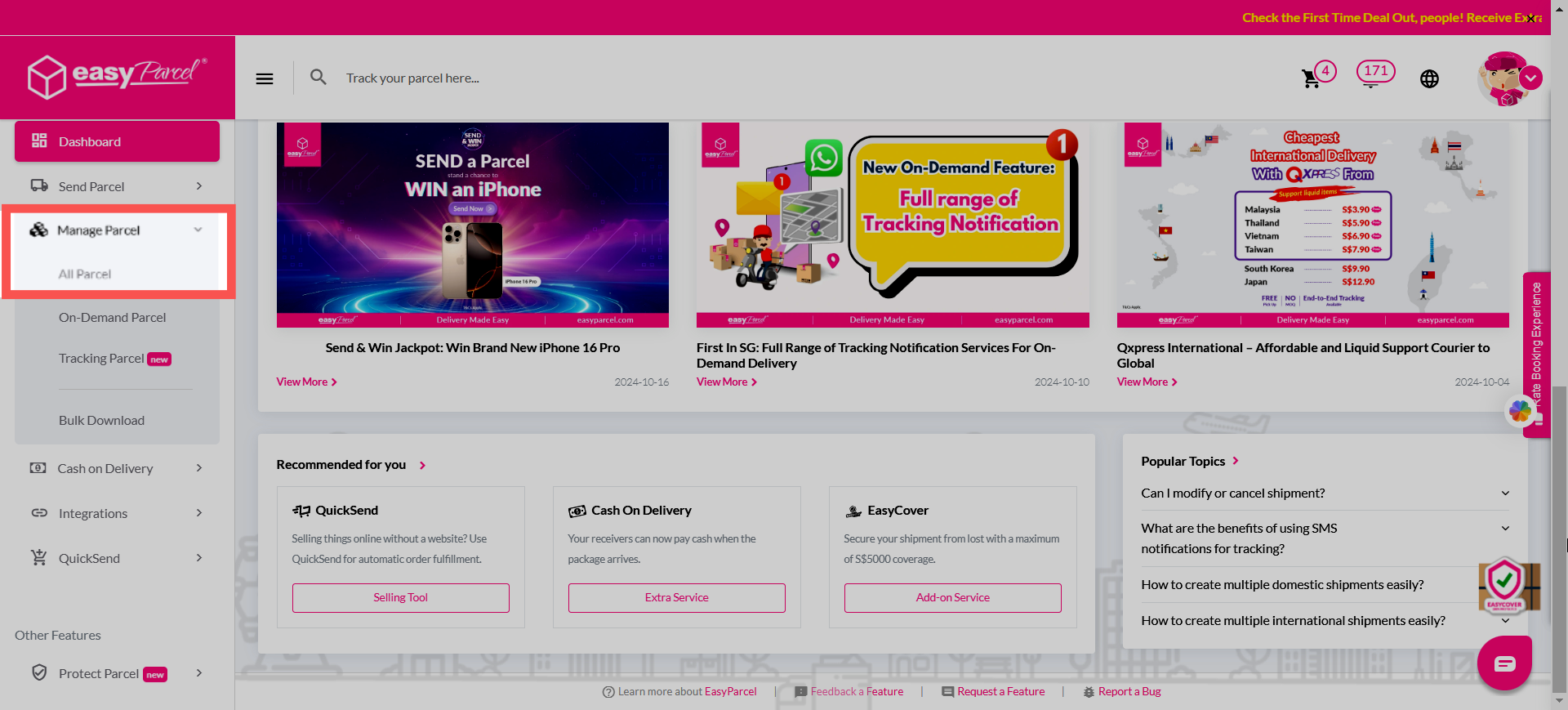Screen dimensions: 1568x710
Task: Click the Report a Bug icon
Action: (x=1089, y=692)
